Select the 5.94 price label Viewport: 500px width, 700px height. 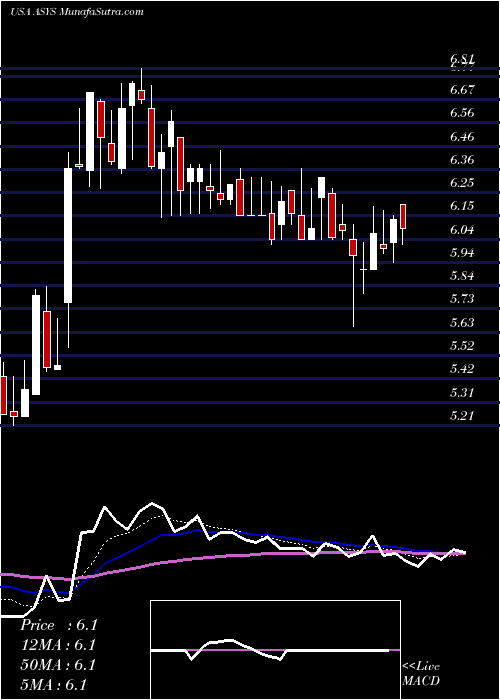point(462,253)
